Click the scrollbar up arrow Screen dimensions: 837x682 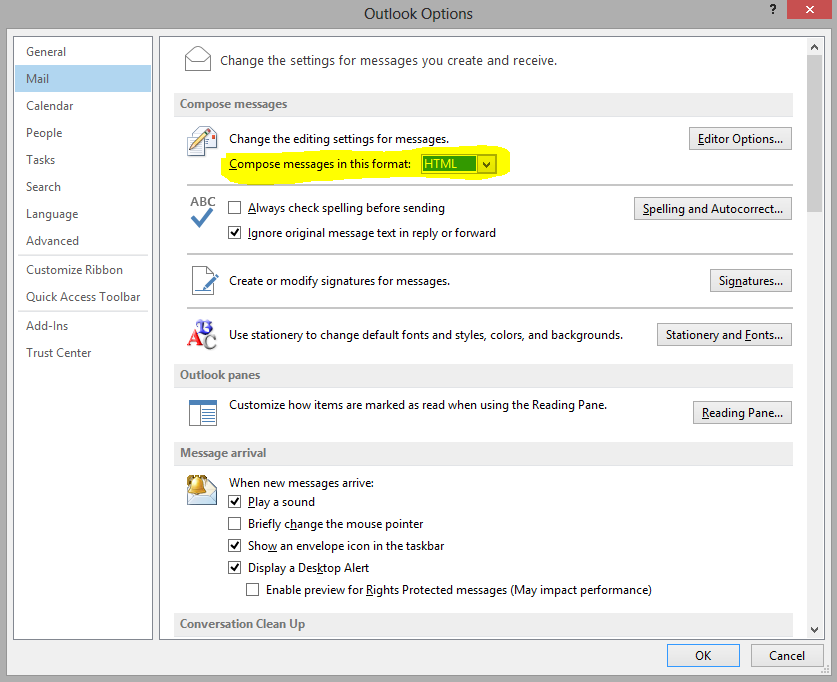(814, 47)
